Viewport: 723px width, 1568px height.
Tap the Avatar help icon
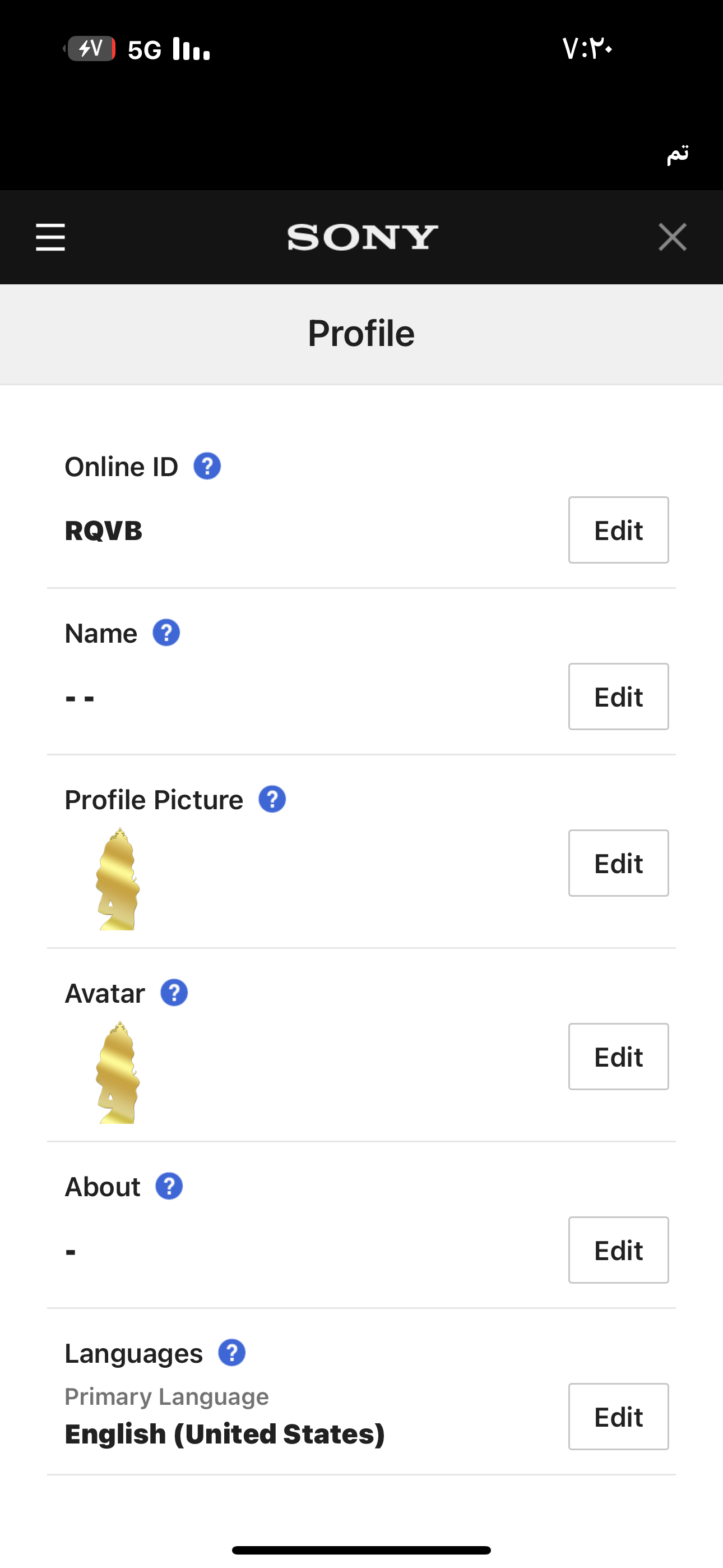click(174, 993)
